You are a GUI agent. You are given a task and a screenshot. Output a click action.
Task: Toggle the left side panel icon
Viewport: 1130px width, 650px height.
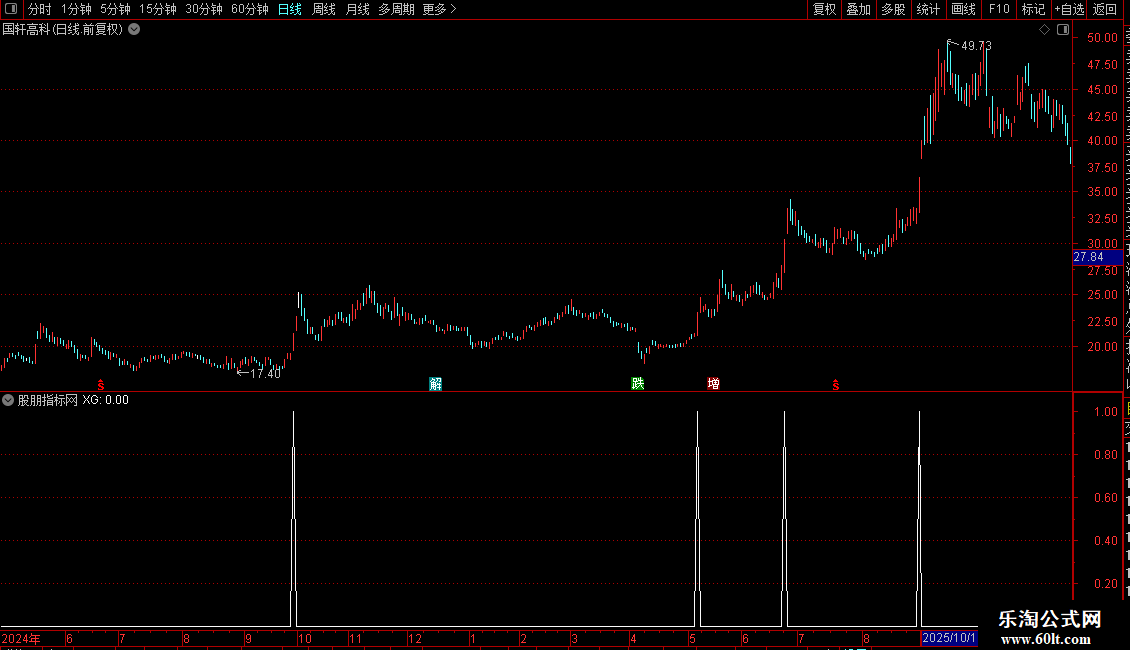[x=11, y=9]
